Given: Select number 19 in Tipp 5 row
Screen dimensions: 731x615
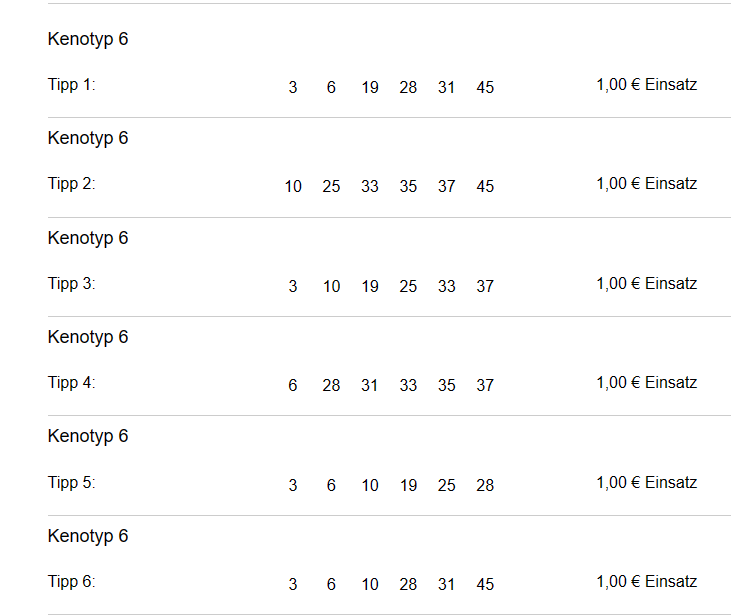Looking at the screenshot, I should click(408, 485).
